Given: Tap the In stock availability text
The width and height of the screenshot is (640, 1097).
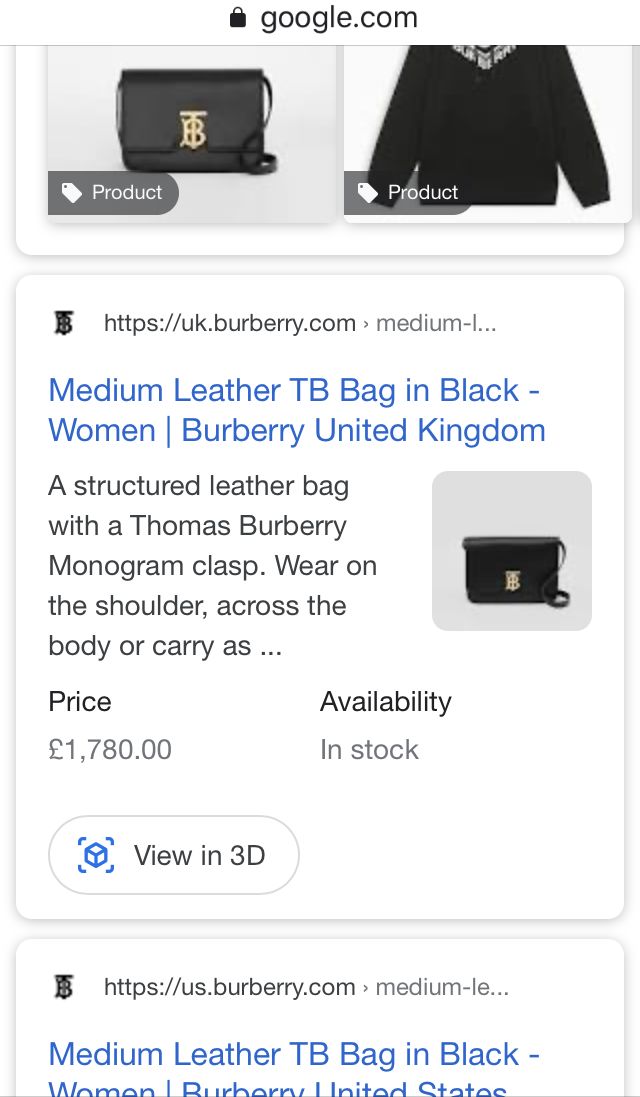Looking at the screenshot, I should coord(369,749).
